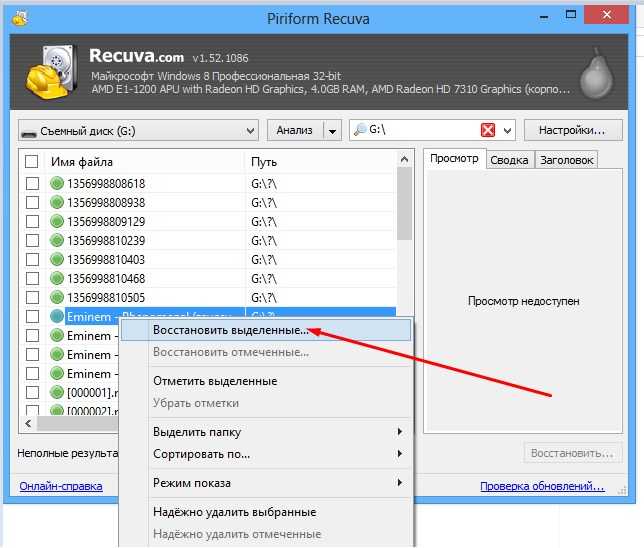Check the box for file 1356998810403

click(32, 259)
